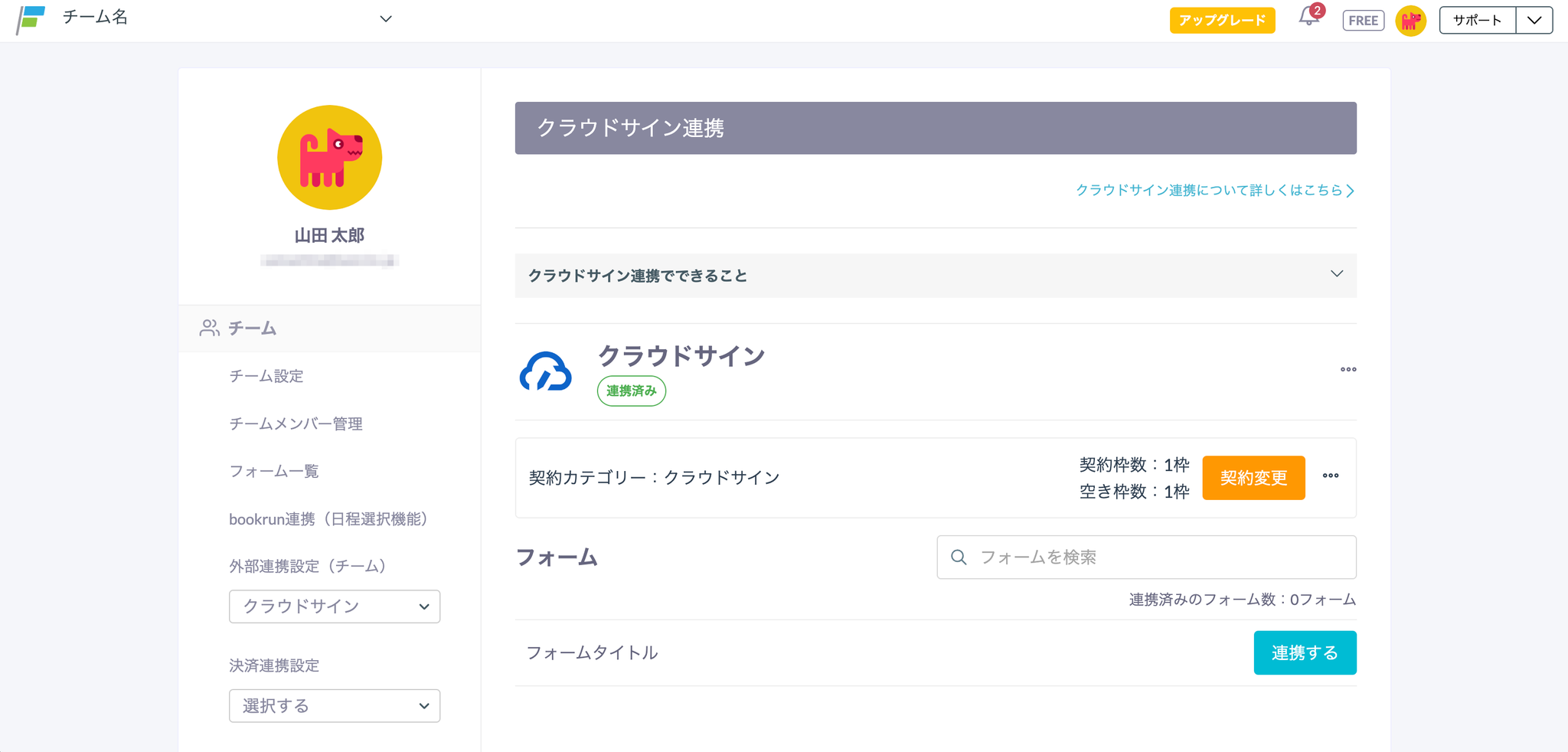Open the notifications bell
1568x752 pixels.
(x=1308, y=18)
